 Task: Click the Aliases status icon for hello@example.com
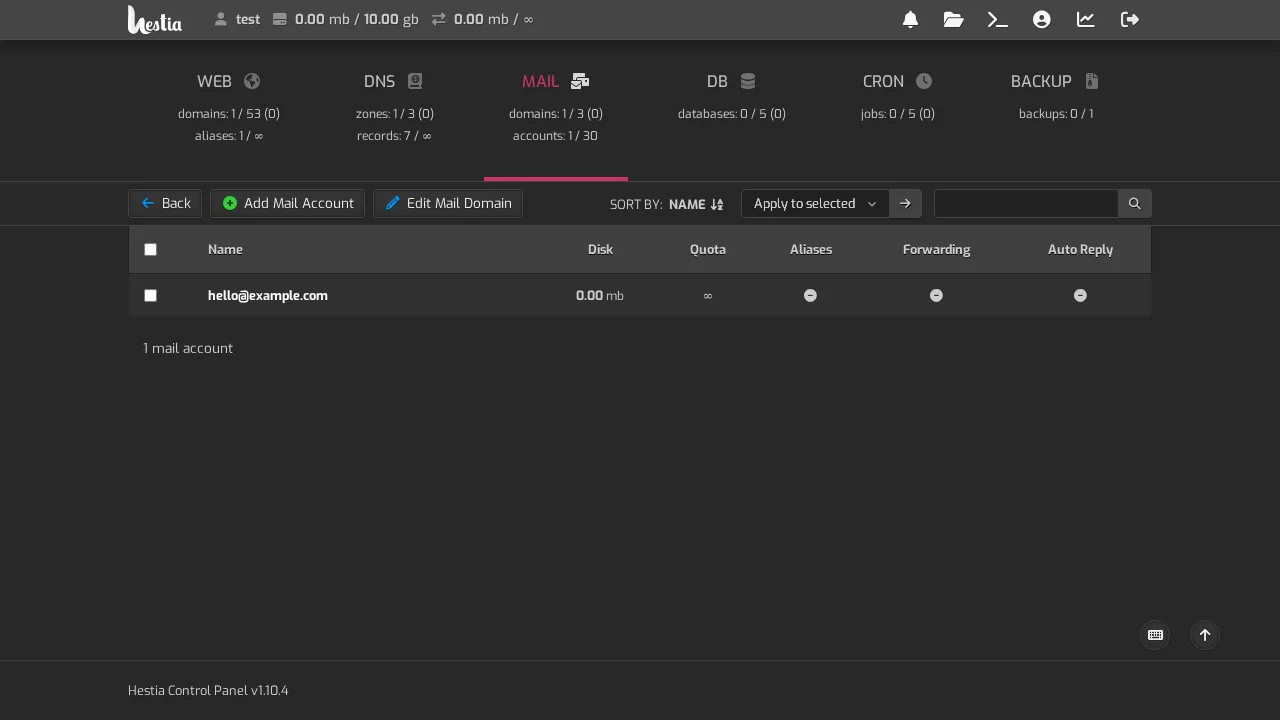(x=810, y=295)
